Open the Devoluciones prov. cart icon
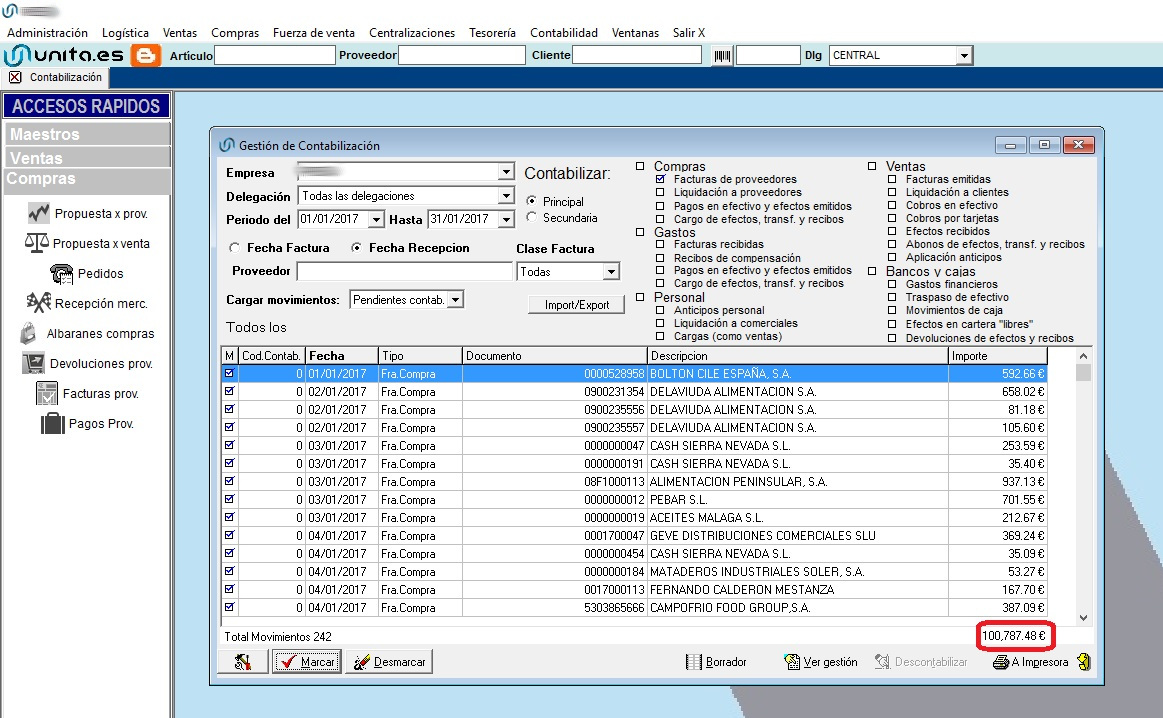1163x718 pixels. tap(33, 363)
